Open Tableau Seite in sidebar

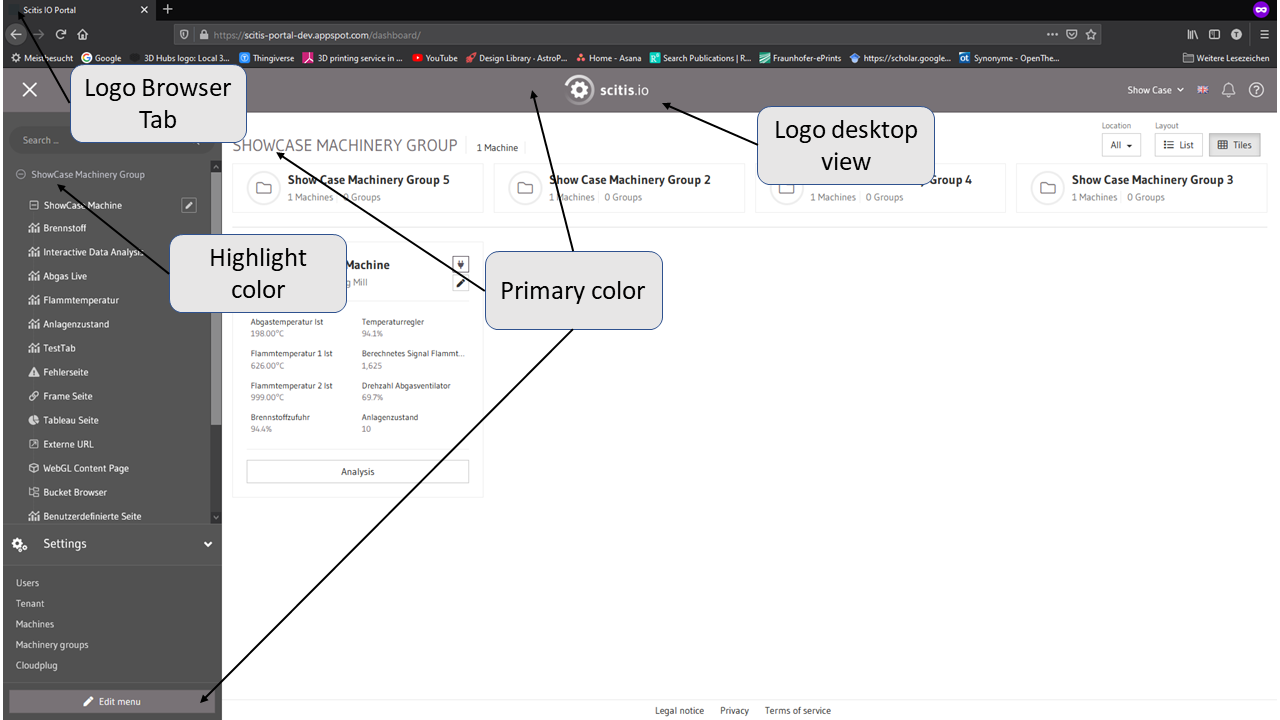pos(70,420)
